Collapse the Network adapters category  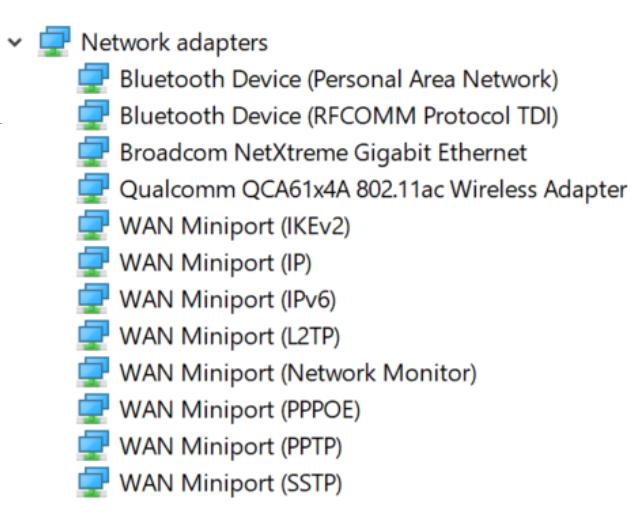point(15,42)
